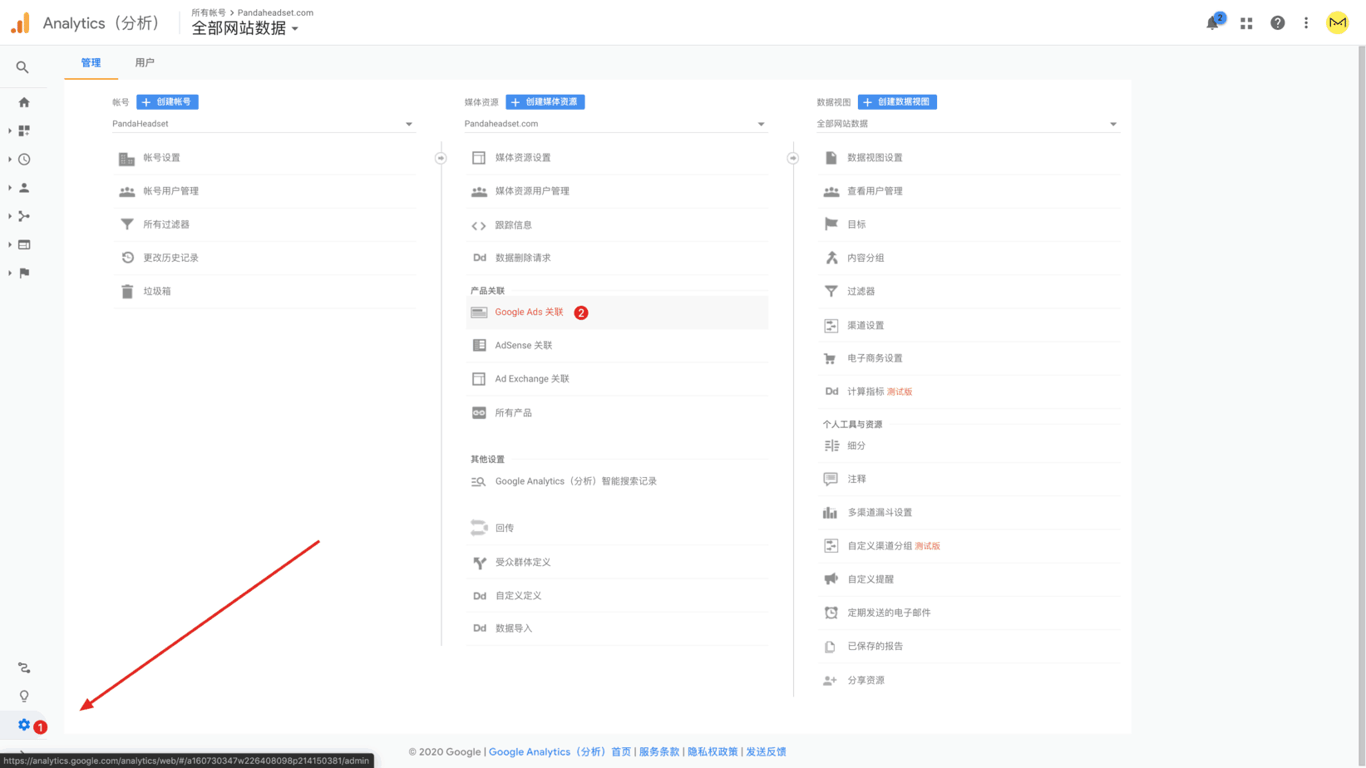Open the three-dot more options menu
1366x768 pixels.
(1306, 23)
